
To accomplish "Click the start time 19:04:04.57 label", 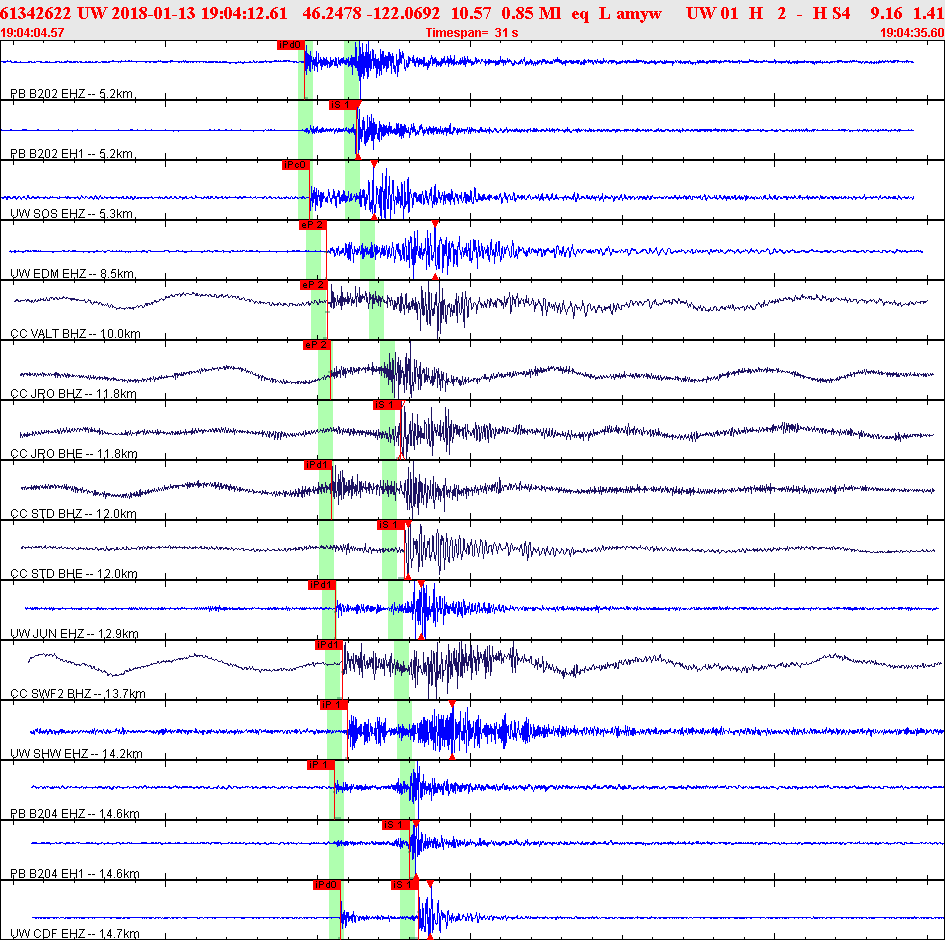I will coord(32,33).
